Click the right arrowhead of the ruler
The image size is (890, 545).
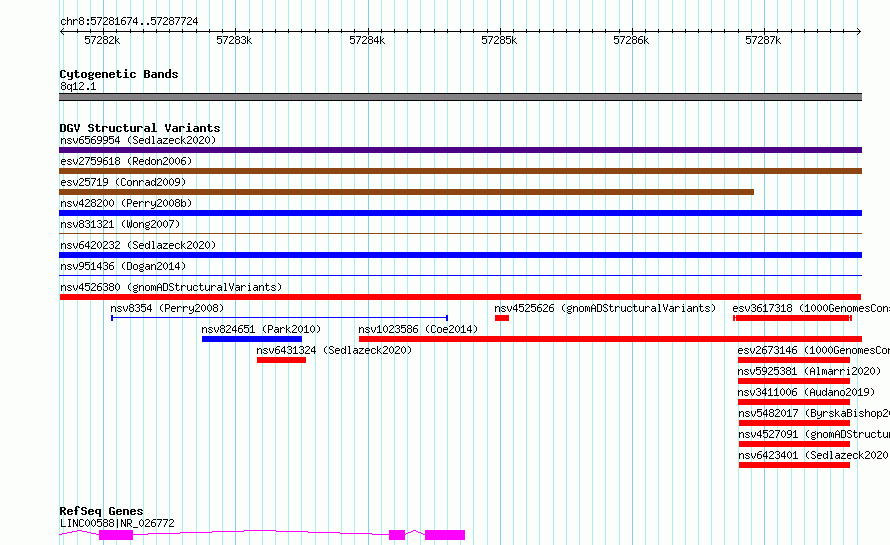point(859,32)
